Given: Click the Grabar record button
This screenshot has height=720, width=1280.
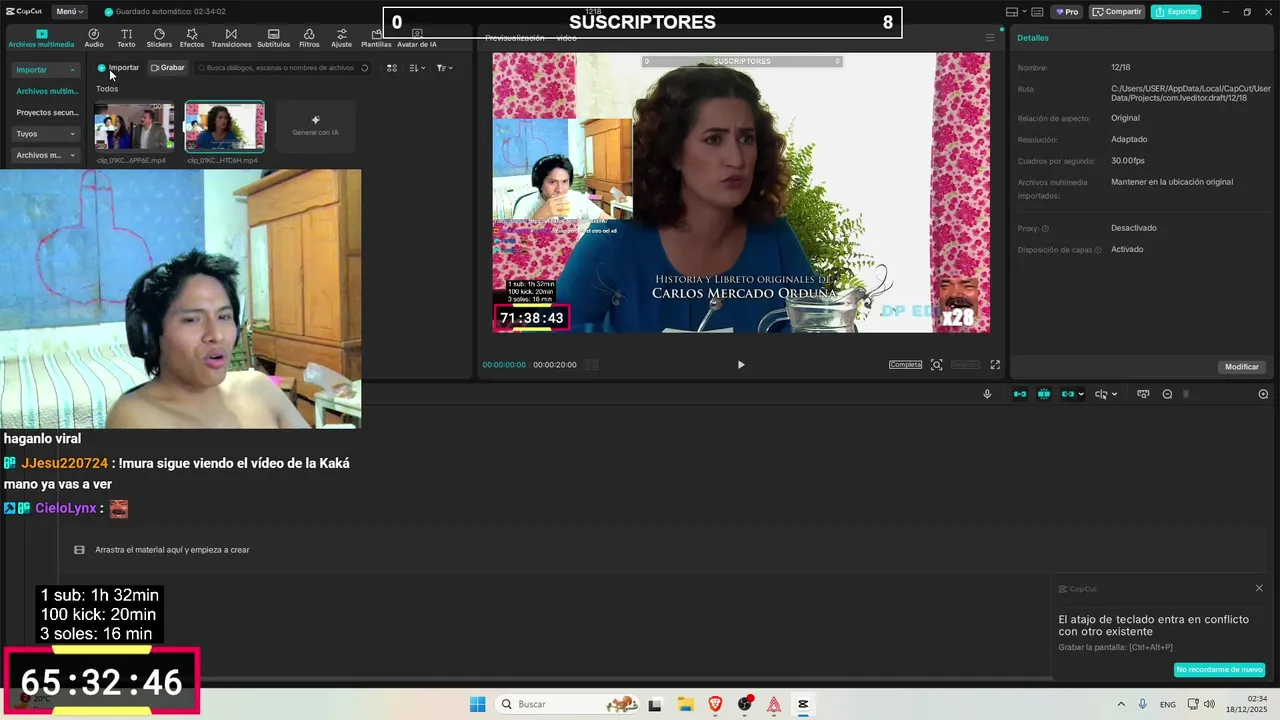Looking at the screenshot, I should coord(167,68).
